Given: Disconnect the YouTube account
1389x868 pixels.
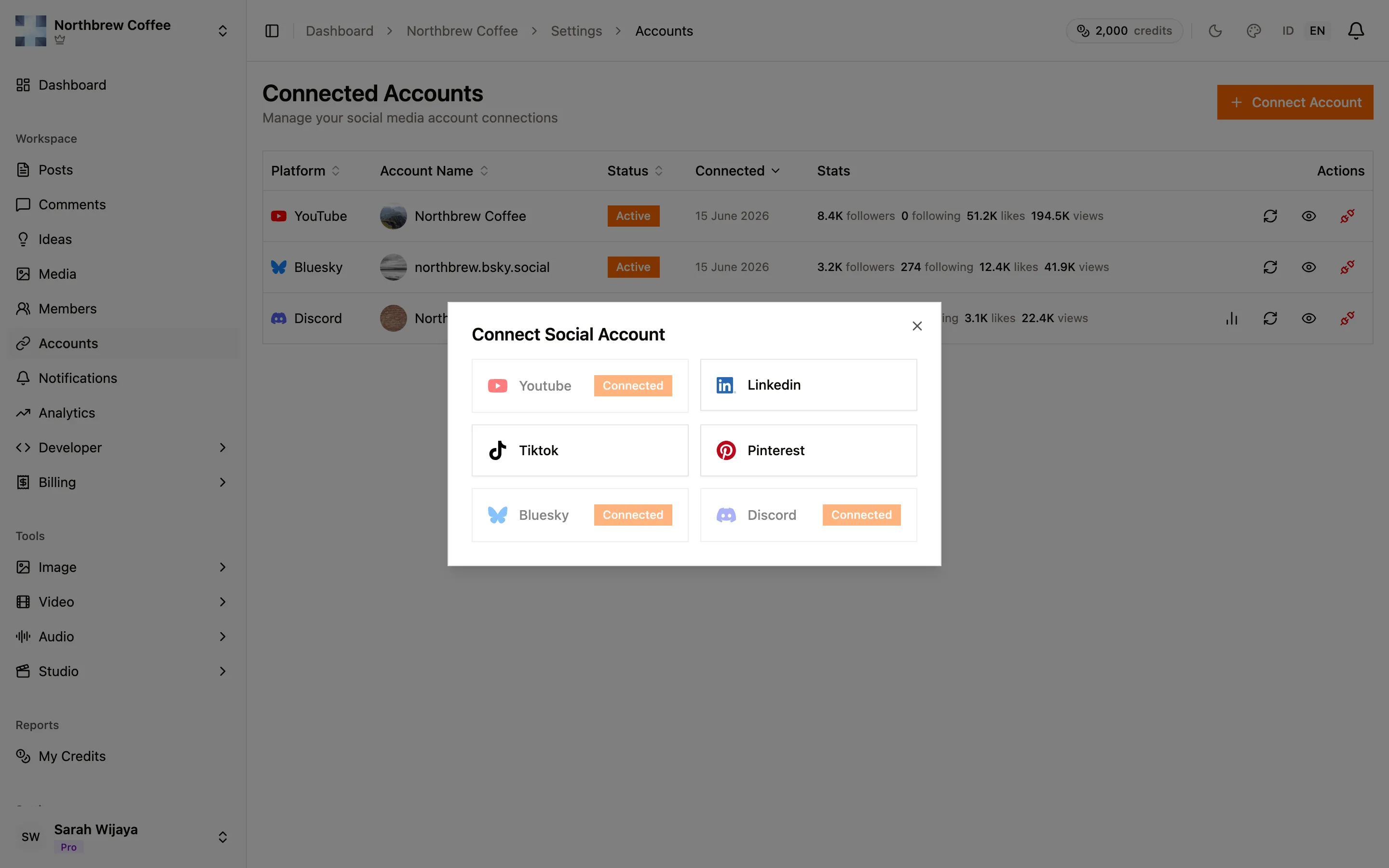Looking at the screenshot, I should 1347,216.
